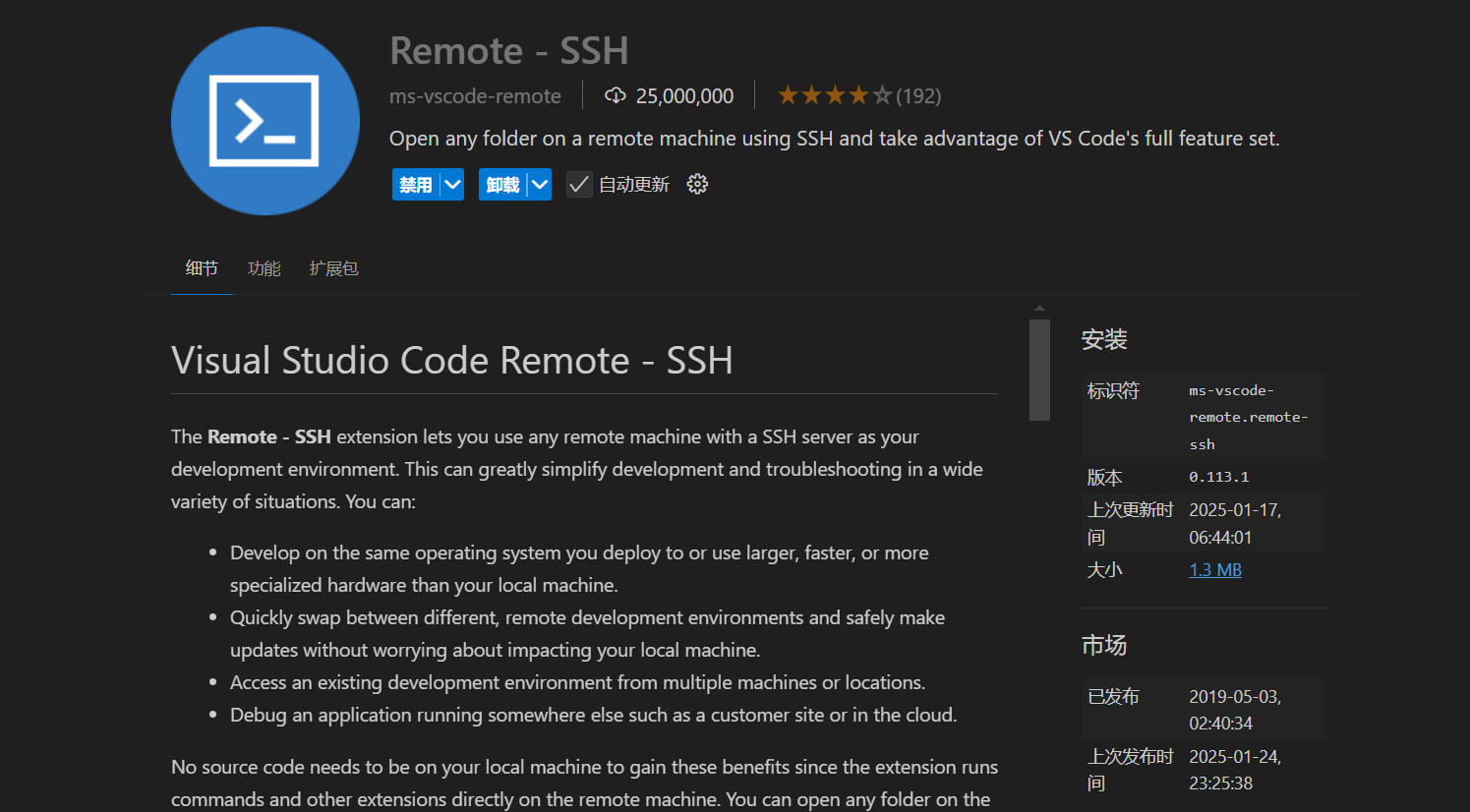This screenshot has width=1470, height=812.
Task: Switch to the 功能 tab
Action: pos(264,268)
